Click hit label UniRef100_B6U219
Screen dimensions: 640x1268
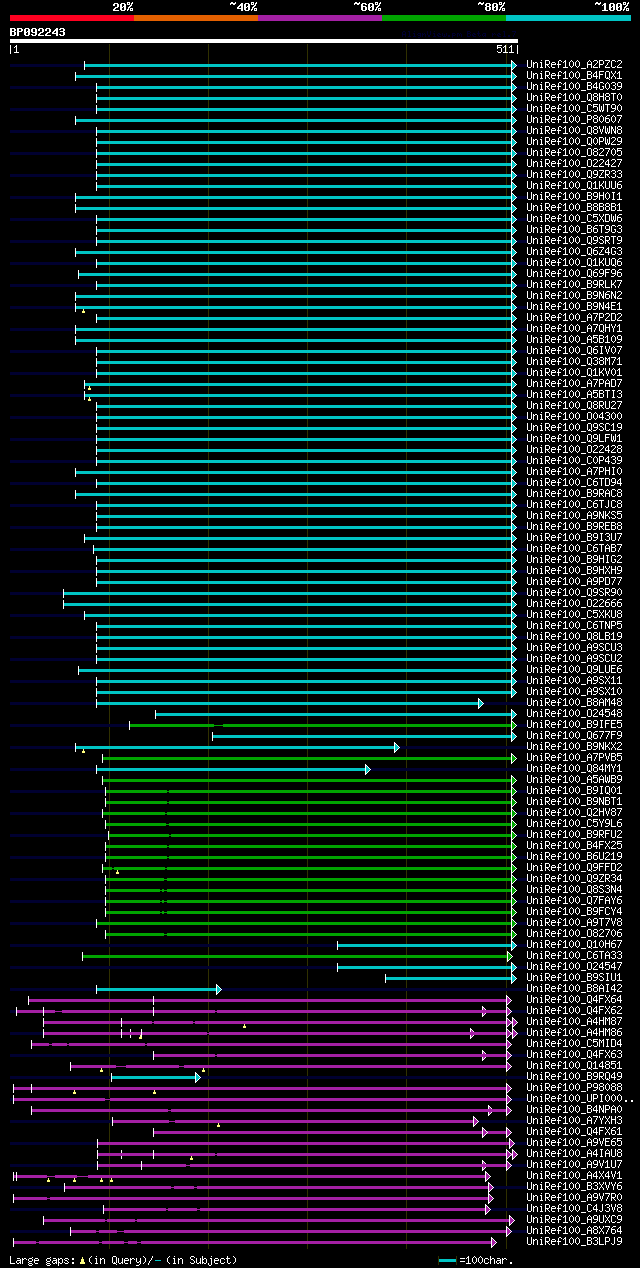[x=574, y=856]
